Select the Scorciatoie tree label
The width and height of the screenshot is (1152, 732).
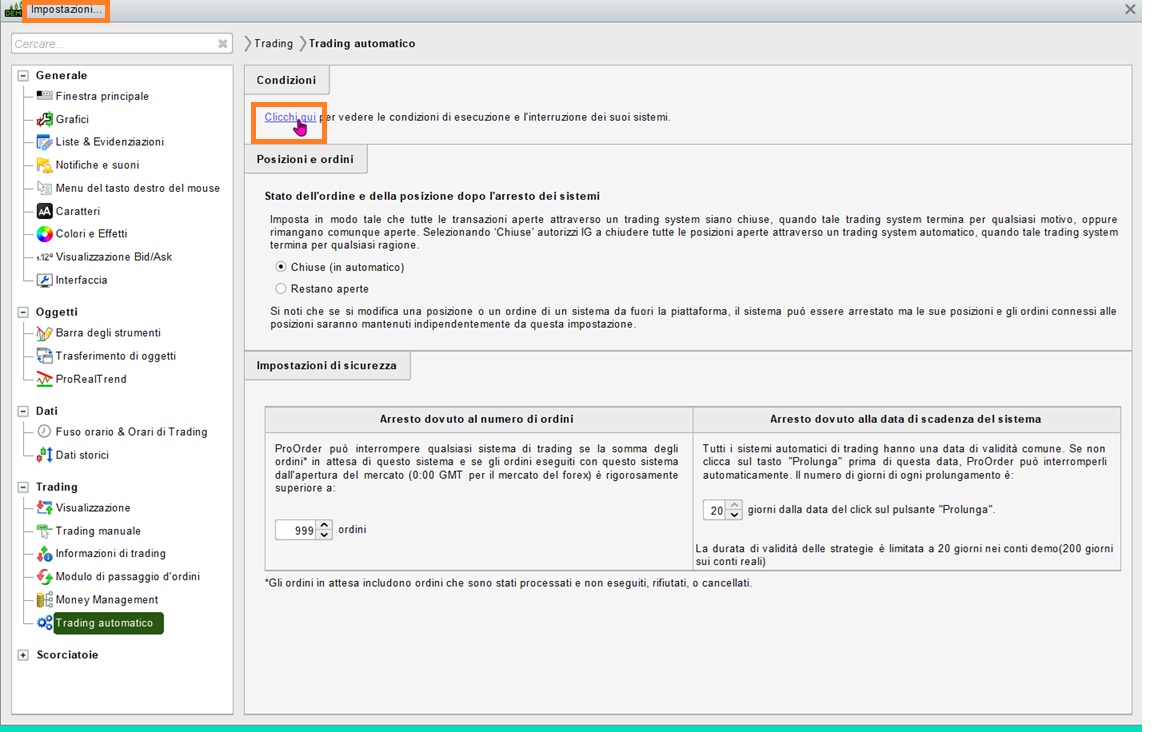(67, 655)
